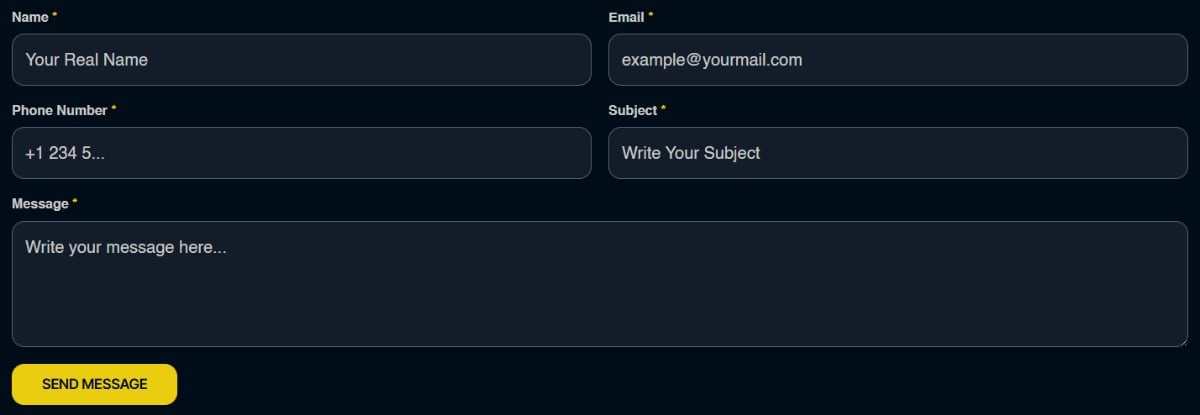Click the Name input field

(301, 60)
